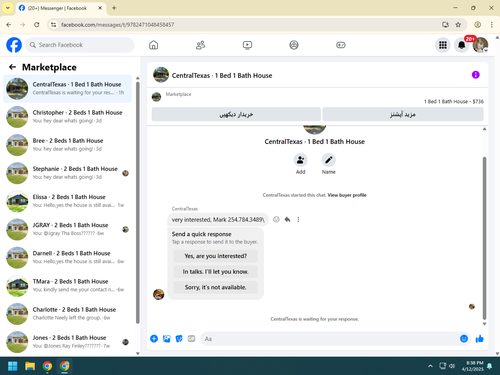
Task: Bookmark this page with the star
Action: tap(458, 25)
